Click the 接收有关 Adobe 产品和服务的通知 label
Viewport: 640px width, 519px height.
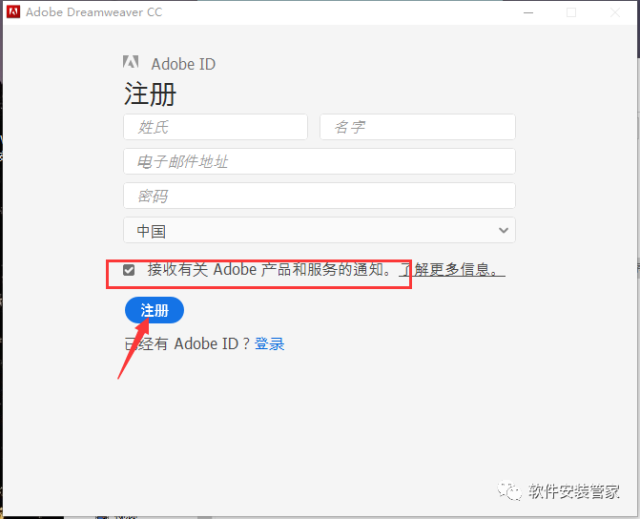tap(270, 270)
